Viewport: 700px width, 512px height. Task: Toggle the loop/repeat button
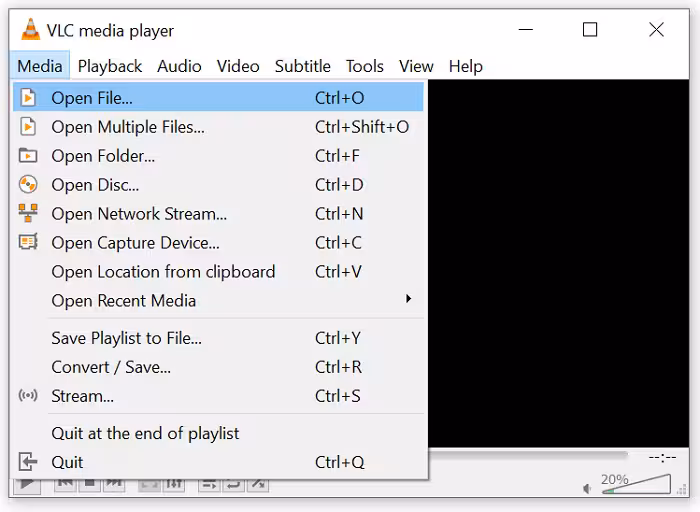233,485
